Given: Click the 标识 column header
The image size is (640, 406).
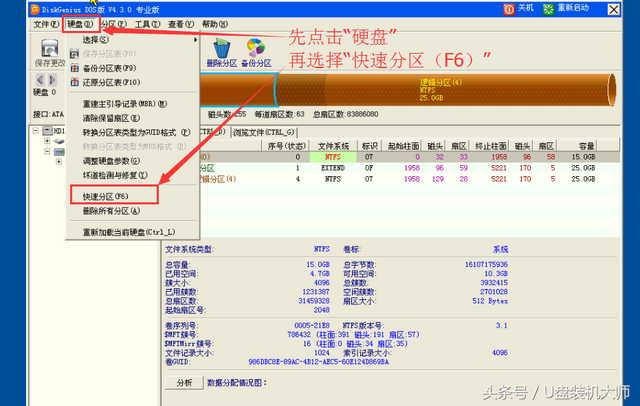Looking at the screenshot, I should [370, 146].
